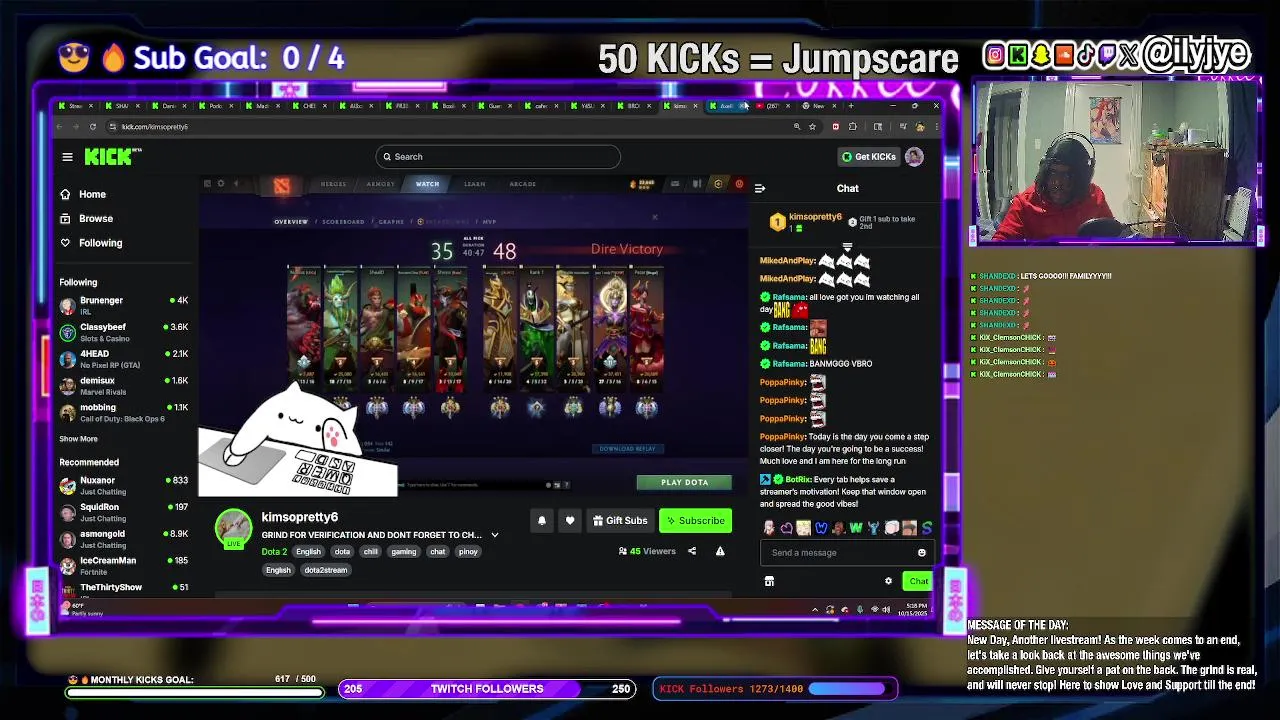Open asmongold recommended channel
This screenshot has height=720, width=1280.
pyautogui.click(x=124, y=539)
